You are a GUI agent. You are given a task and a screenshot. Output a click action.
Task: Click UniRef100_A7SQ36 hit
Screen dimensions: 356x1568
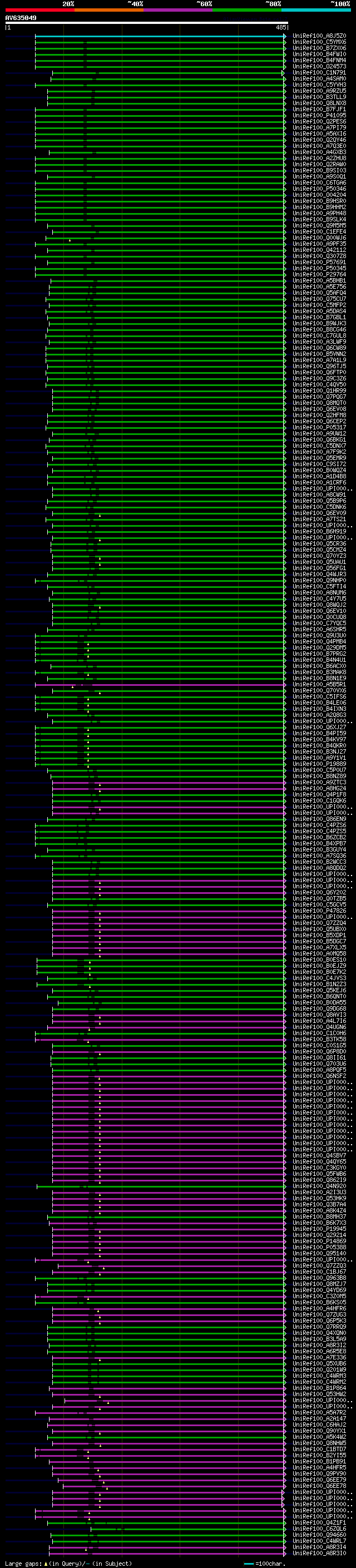tap(319, 856)
